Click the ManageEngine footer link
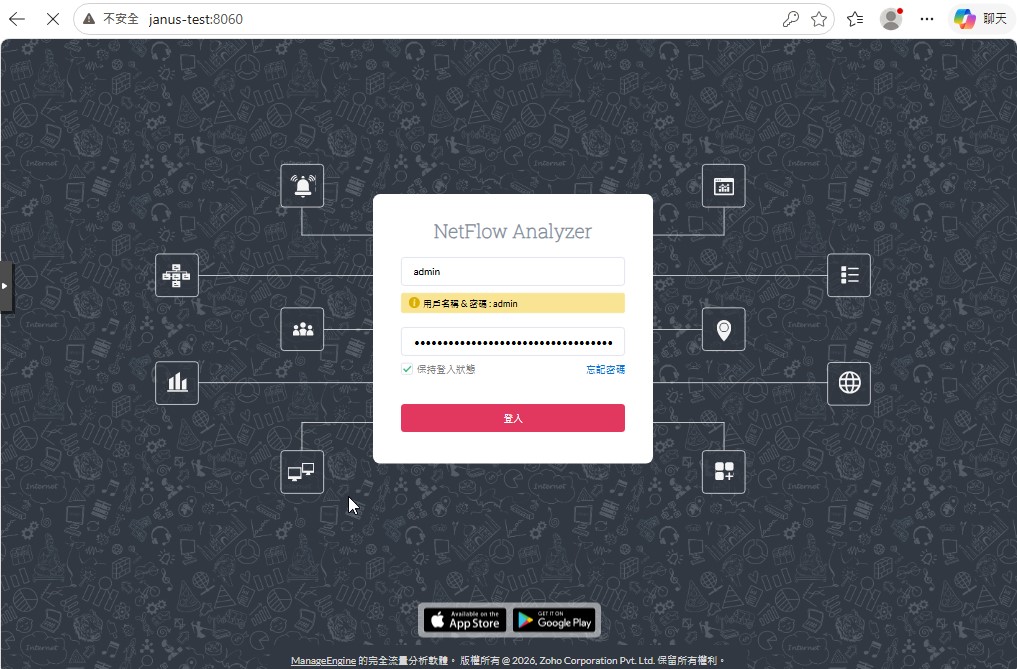1017x669 pixels. (x=323, y=661)
